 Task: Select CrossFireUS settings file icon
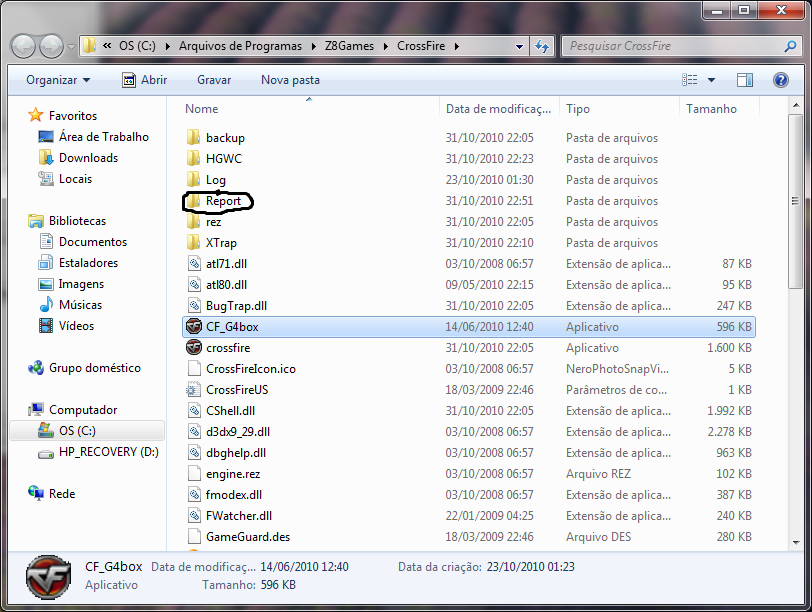point(194,389)
